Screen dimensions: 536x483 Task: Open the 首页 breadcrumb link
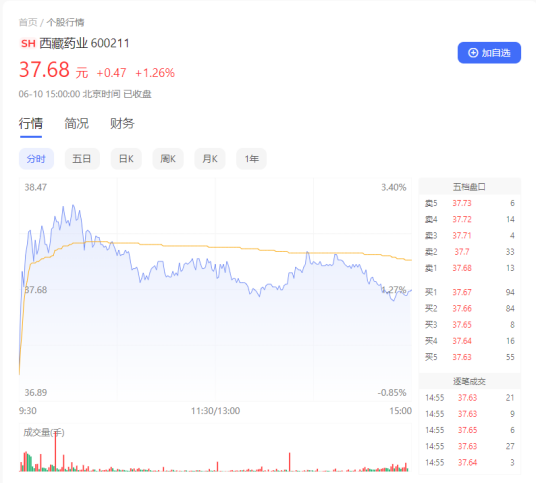[x=28, y=23]
